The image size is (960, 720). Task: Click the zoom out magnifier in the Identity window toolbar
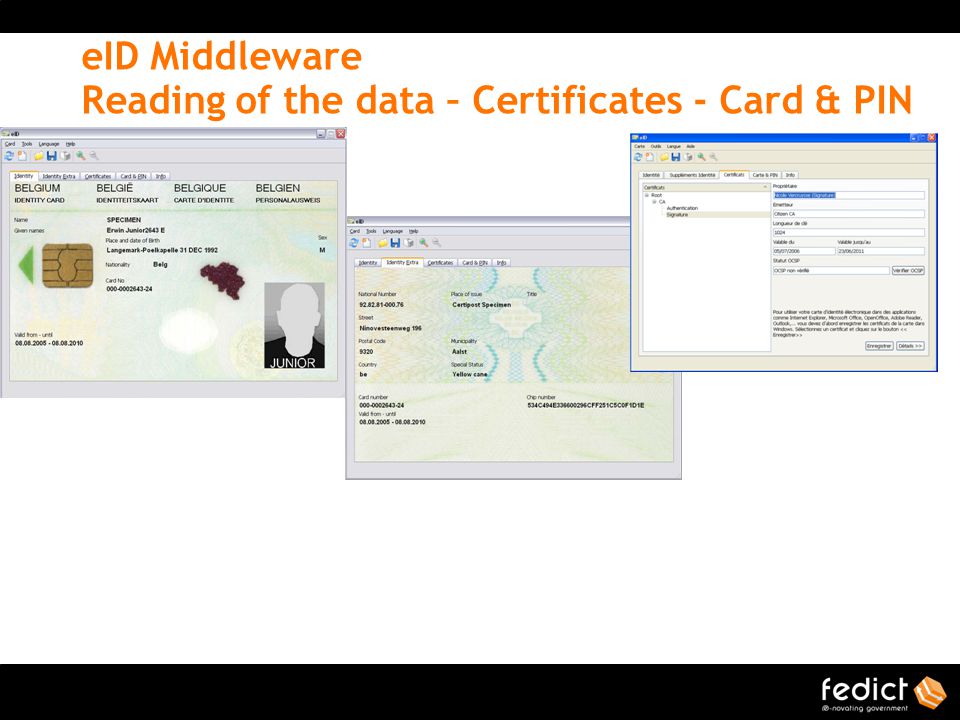tap(94, 156)
